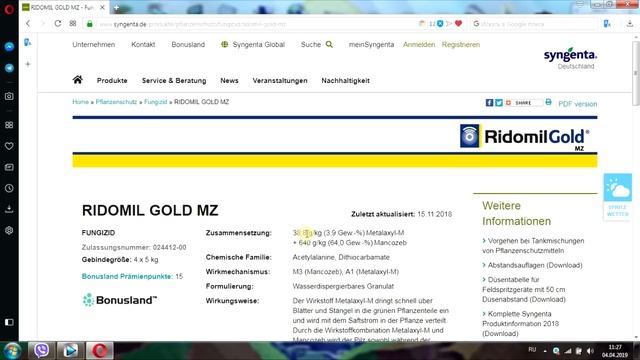640x360 pixels.
Task: Open settings gear in sidebar
Action: [9, 231]
